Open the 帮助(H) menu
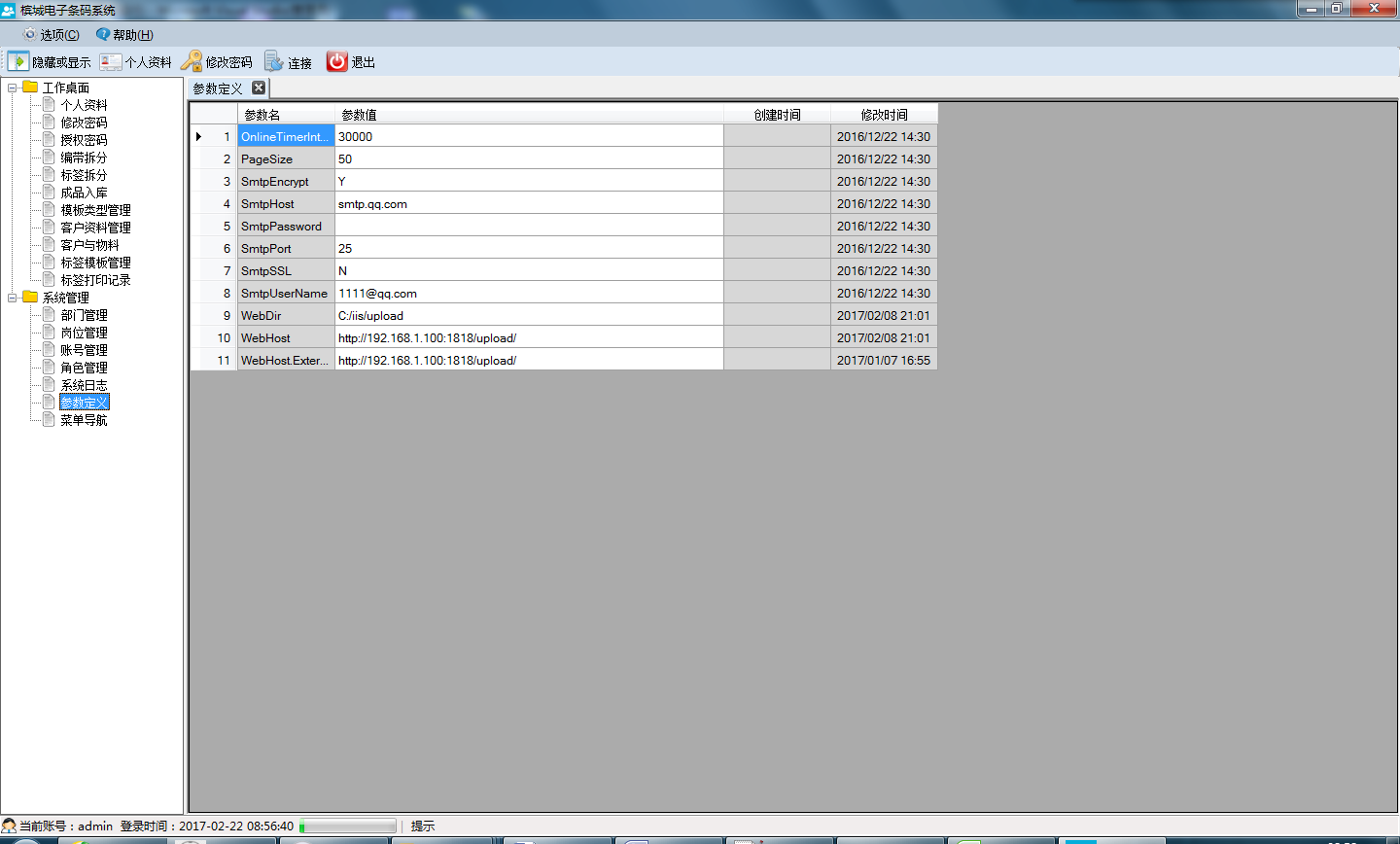Viewport: 1400px width, 844px height. coord(132,35)
